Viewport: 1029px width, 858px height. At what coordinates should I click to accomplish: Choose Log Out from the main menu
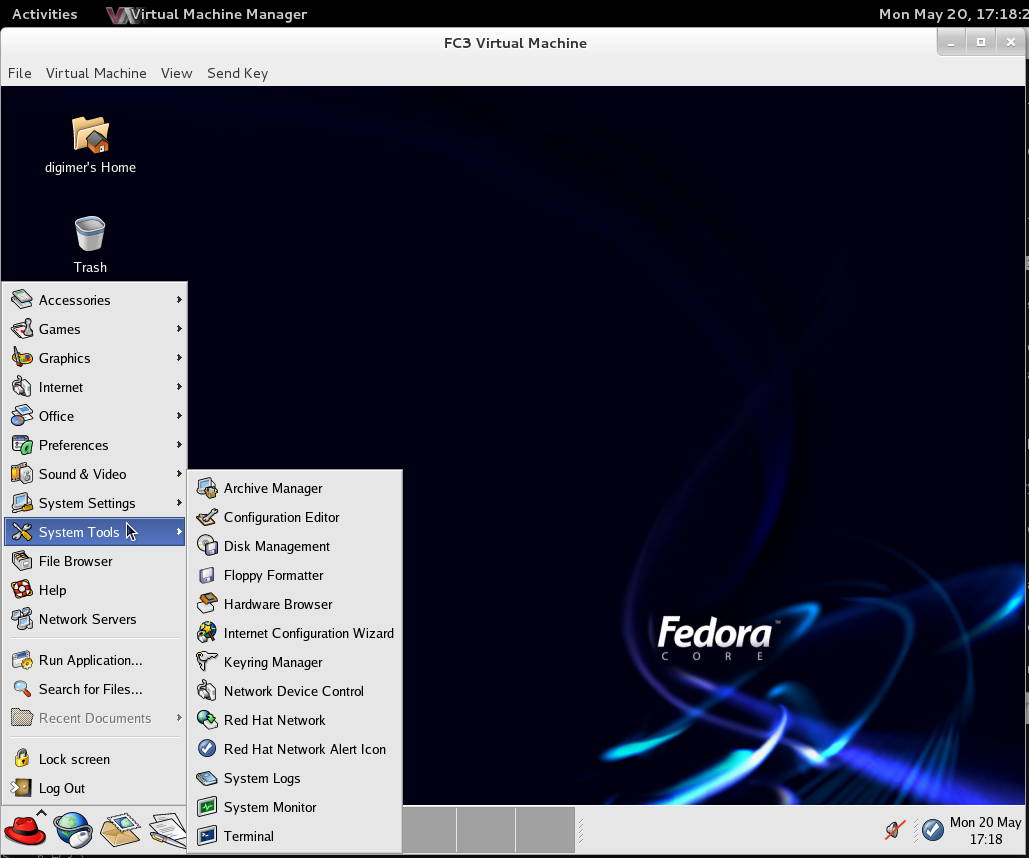click(95, 788)
